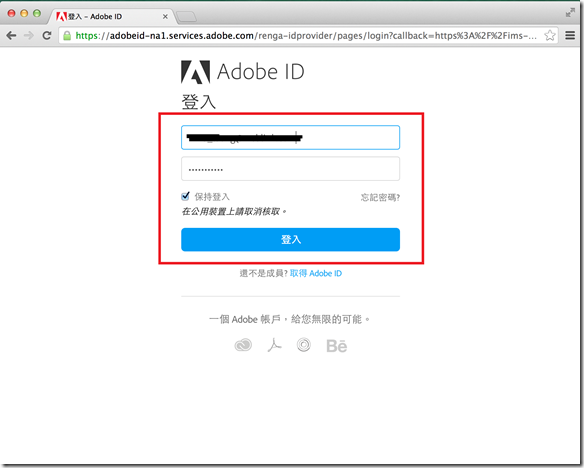This screenshot has height=468, width=584.
Task: Open a new browser tab
Action: click(186, 17)
